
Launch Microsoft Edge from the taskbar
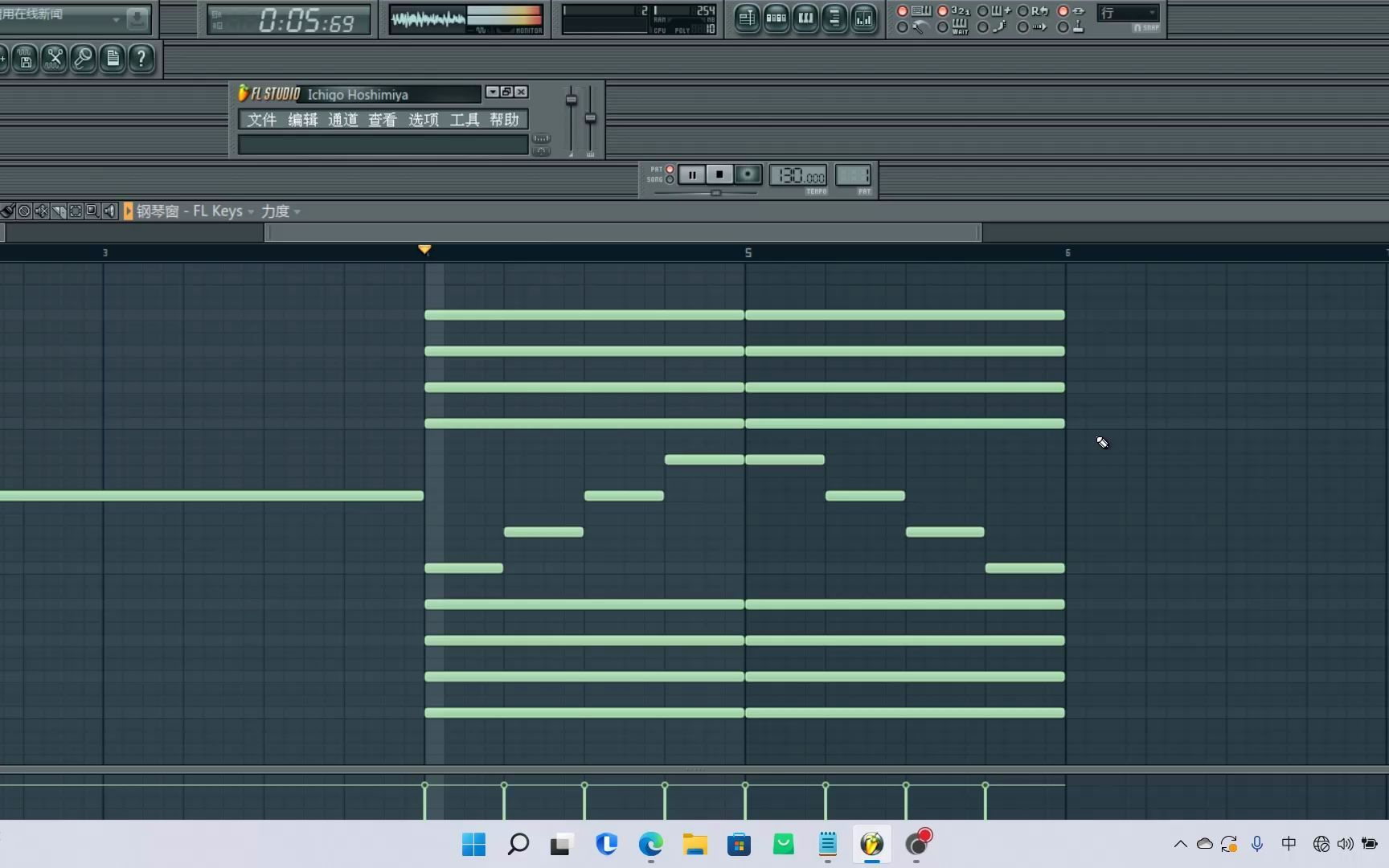[649, 844]
